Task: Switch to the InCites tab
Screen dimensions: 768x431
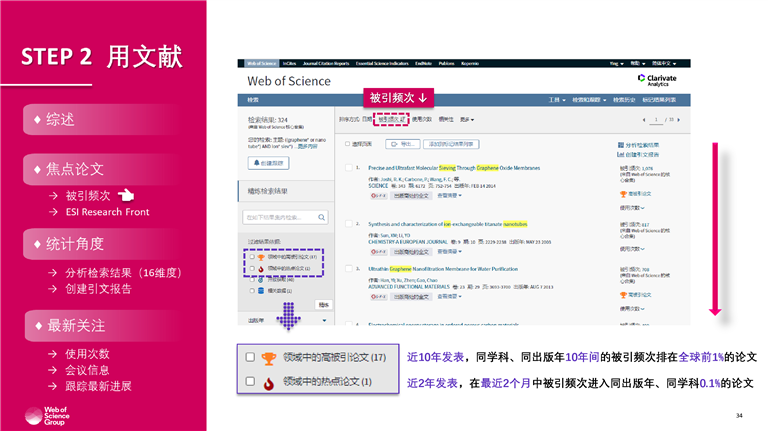Action: click(289, 64)
